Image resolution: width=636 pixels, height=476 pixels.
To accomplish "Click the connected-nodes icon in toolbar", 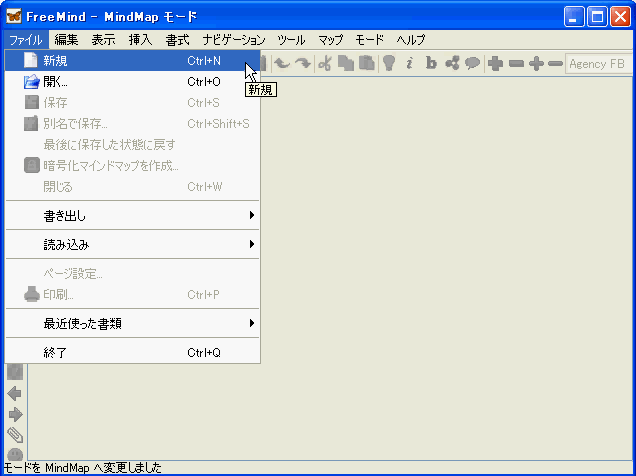I will point(452,64).
